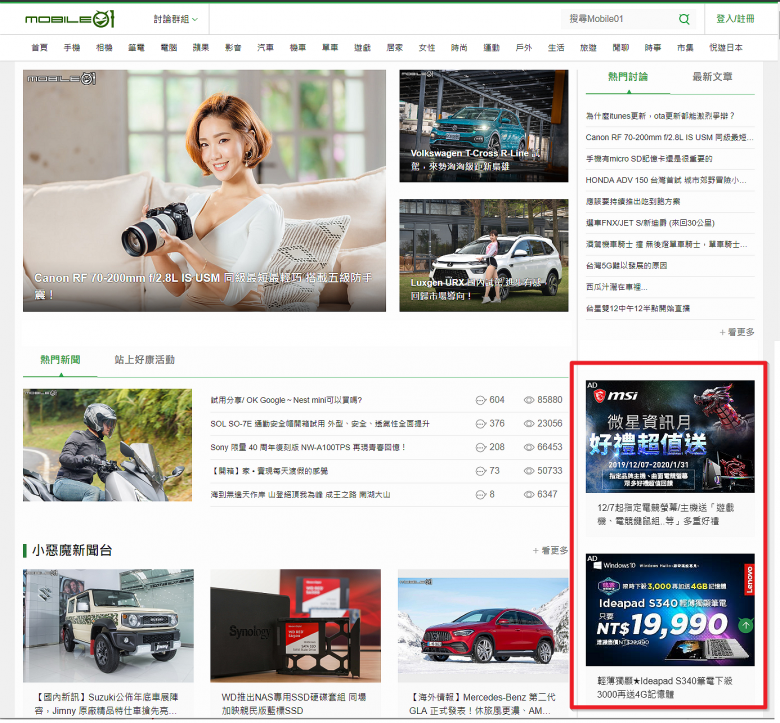Open the 台灣5G難以發展的原因 discussion
Viewport: 780px width, 723px height.
[626, 266]
